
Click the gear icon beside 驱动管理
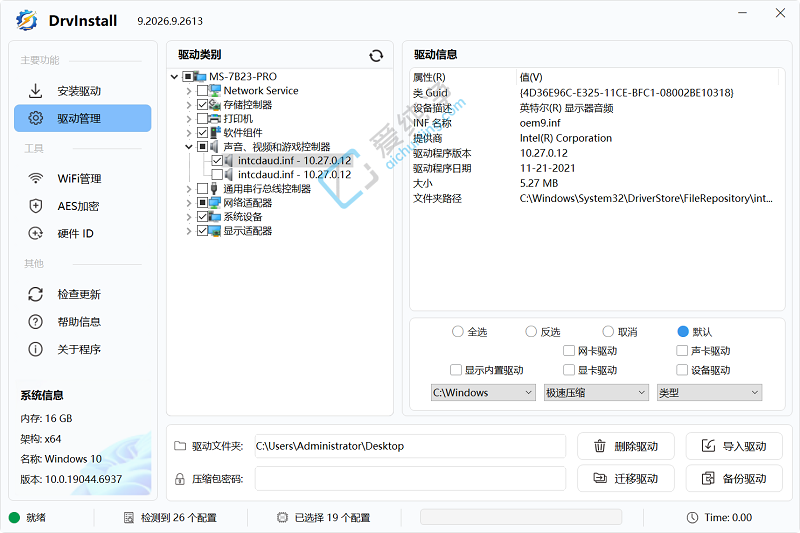(35, 118)
